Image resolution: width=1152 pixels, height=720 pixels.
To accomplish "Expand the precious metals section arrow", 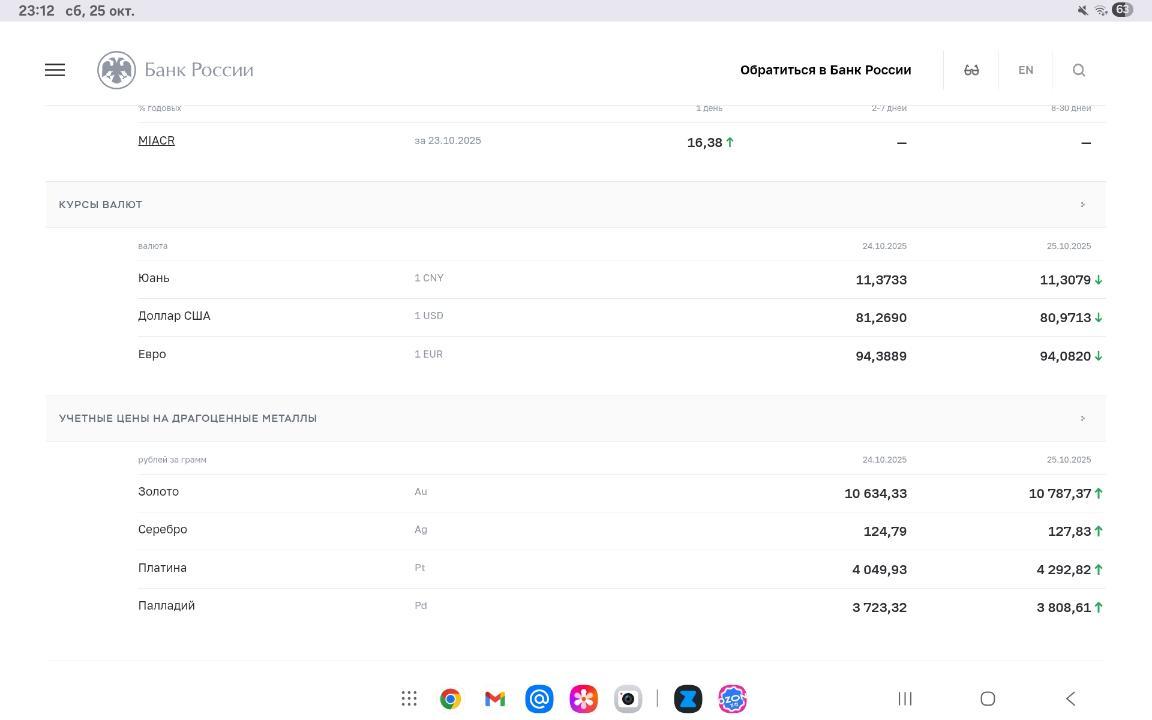I will tap(1082, 419).
